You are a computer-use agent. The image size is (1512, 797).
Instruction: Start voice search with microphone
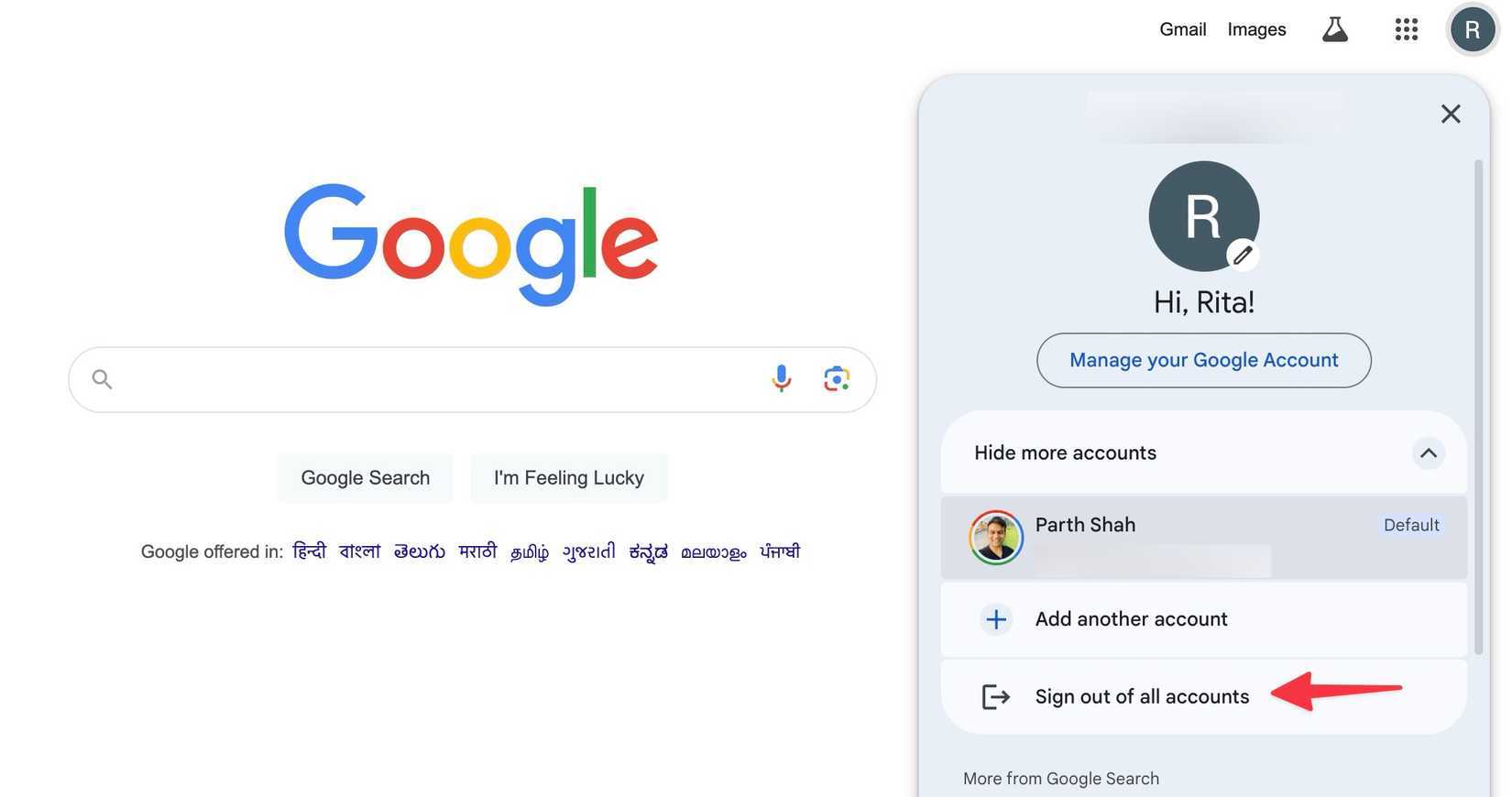781,378
